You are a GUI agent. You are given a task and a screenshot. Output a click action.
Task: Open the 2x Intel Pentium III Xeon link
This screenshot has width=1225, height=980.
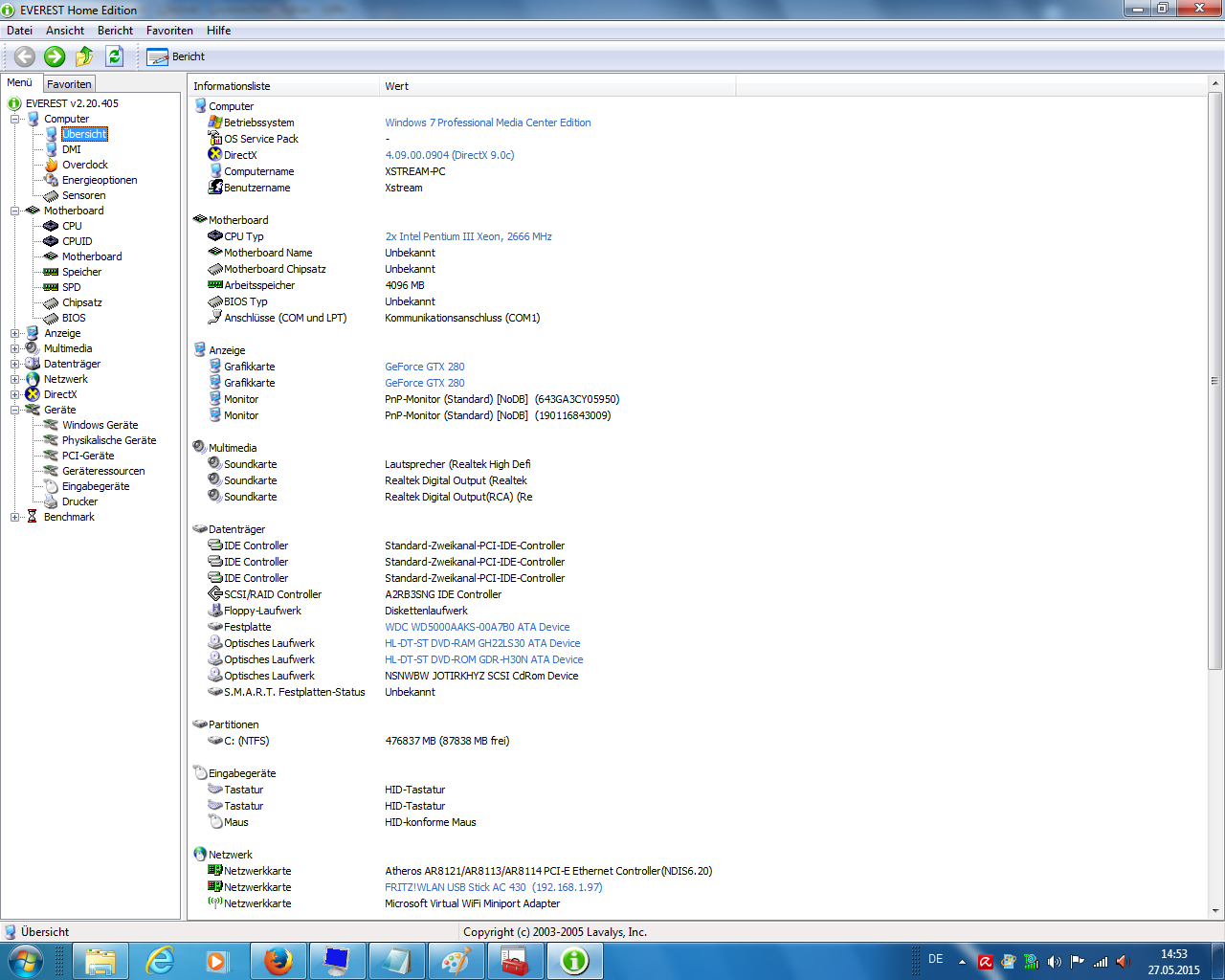(x=468, y=236)
